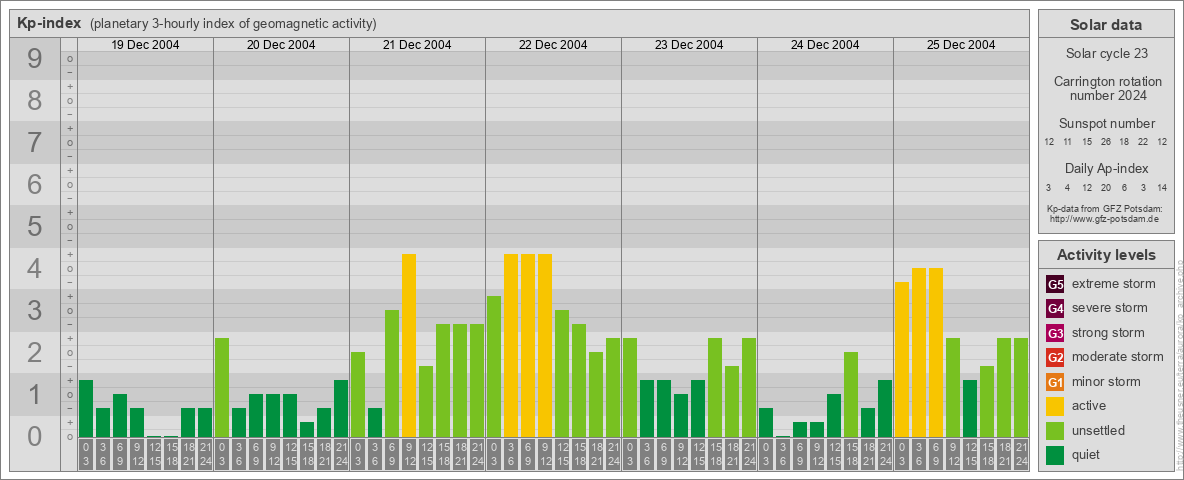Select the 23 Dec 2004 date header

[x=689, y=45]
